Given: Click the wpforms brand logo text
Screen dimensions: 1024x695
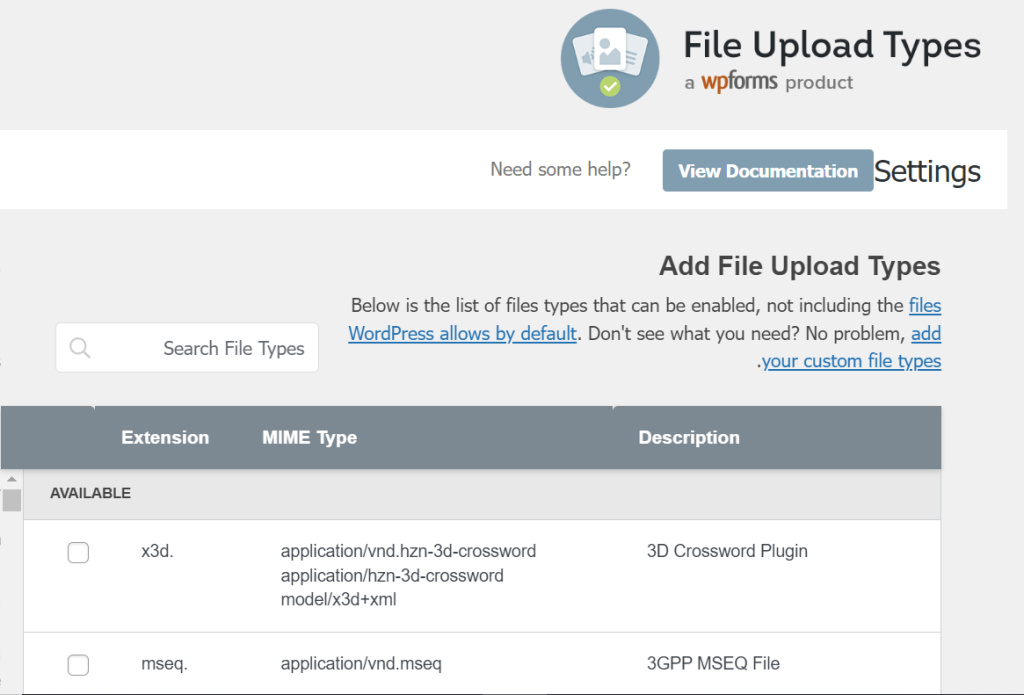Looking at the screenshot, I should pos(738,82).
